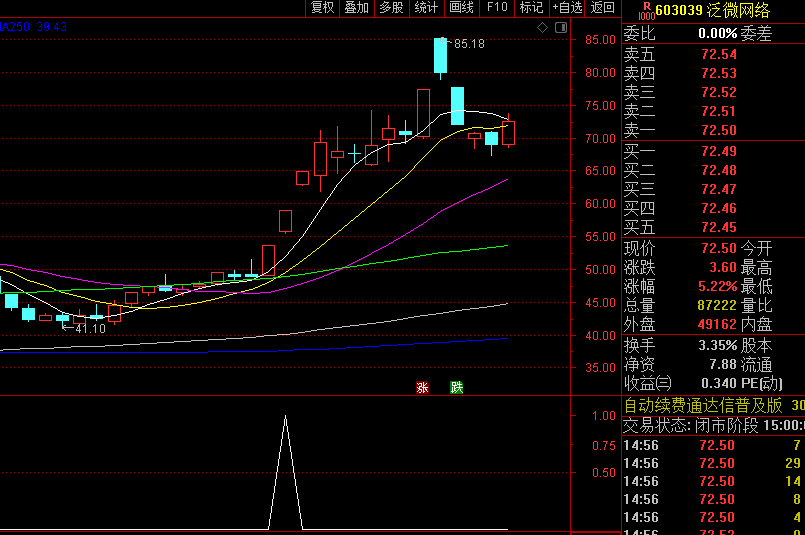Click the 标记 mark button
The image size is (805, 535).
(531, 8)
